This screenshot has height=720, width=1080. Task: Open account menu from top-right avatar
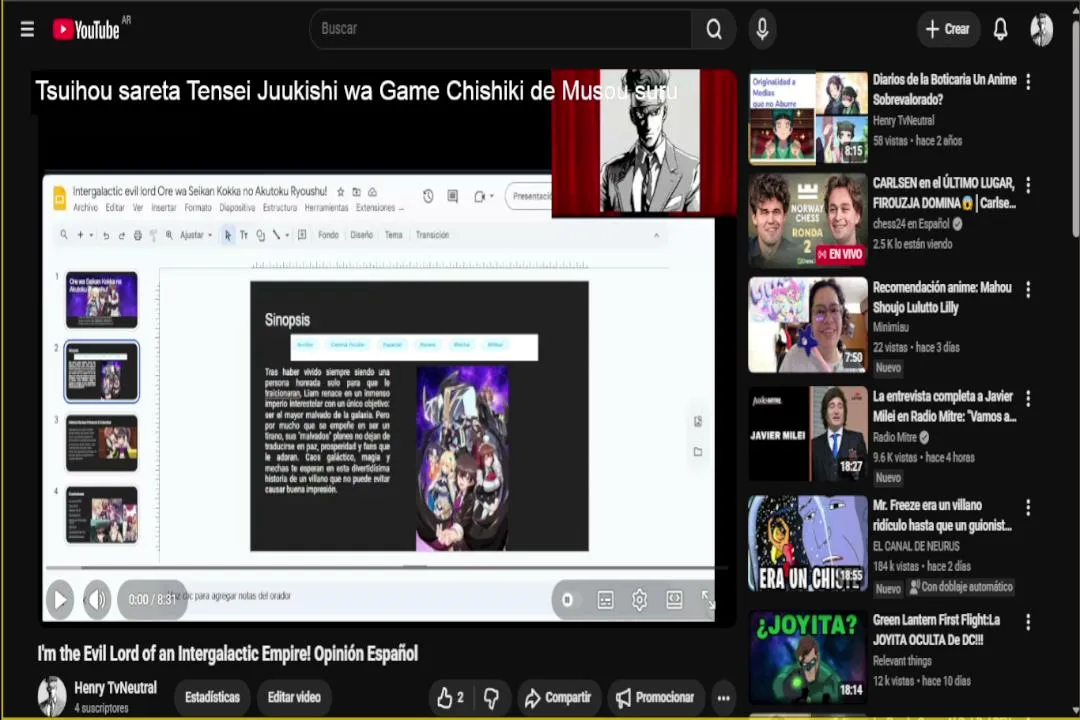tap(1041, 30)
